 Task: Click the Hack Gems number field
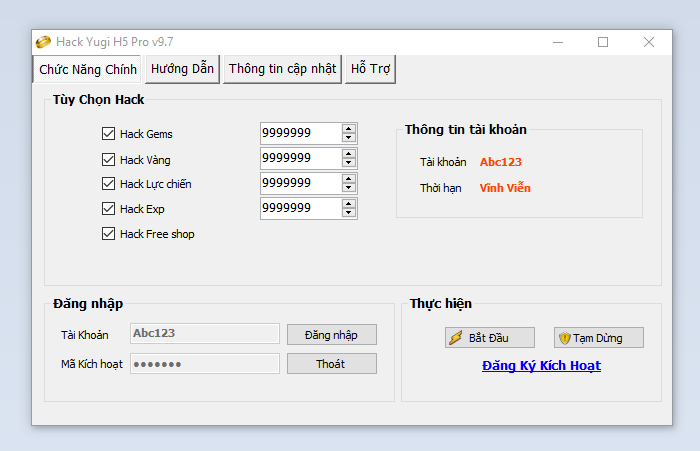[x=299, y=134]
